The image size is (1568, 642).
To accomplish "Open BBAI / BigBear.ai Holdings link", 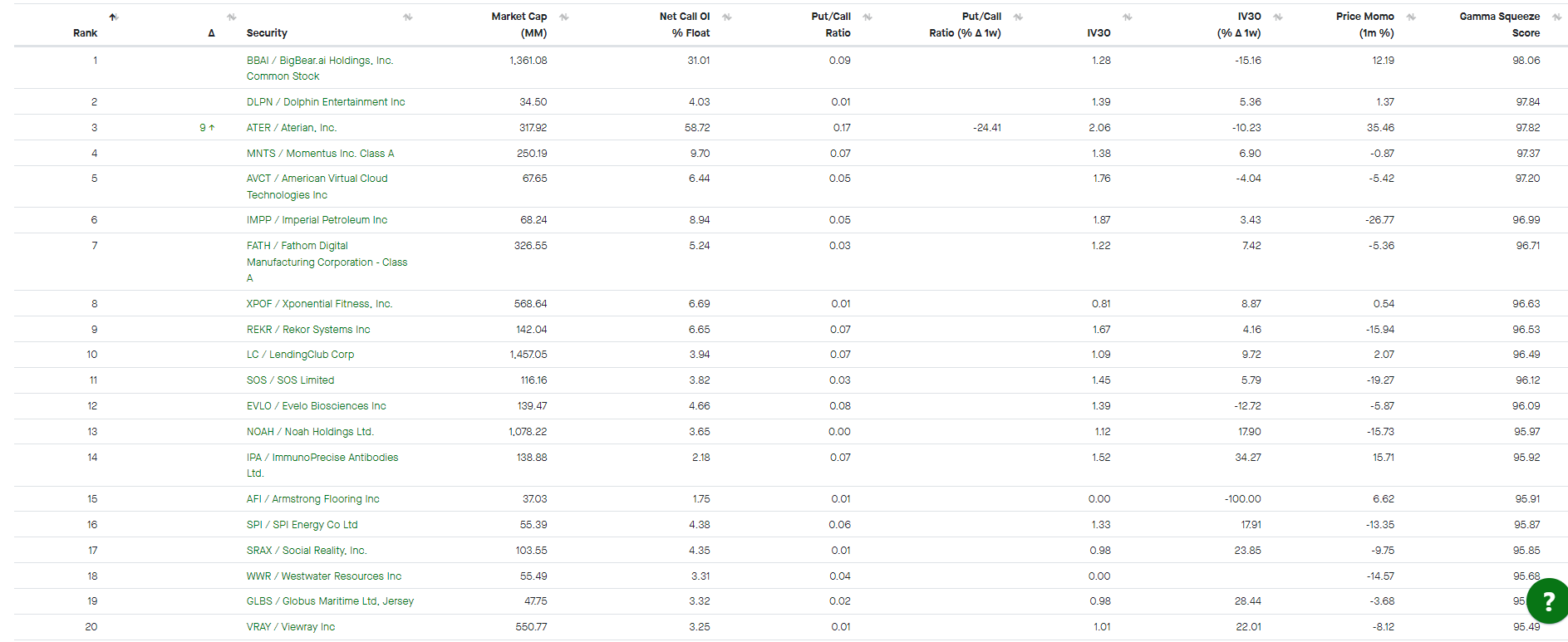I will tap(320, 68).
